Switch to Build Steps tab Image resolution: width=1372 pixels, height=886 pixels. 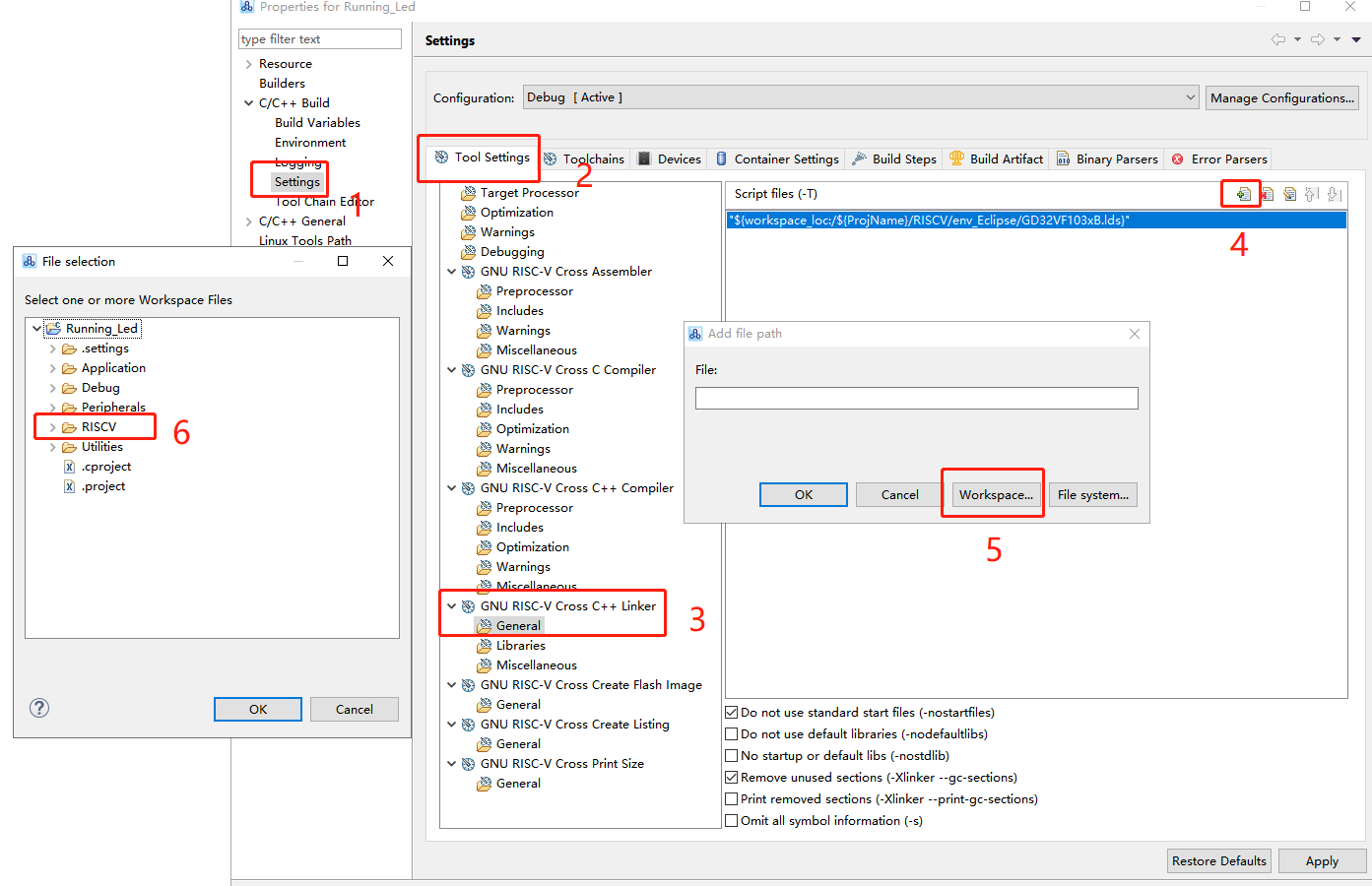click(x=895, y=158)
